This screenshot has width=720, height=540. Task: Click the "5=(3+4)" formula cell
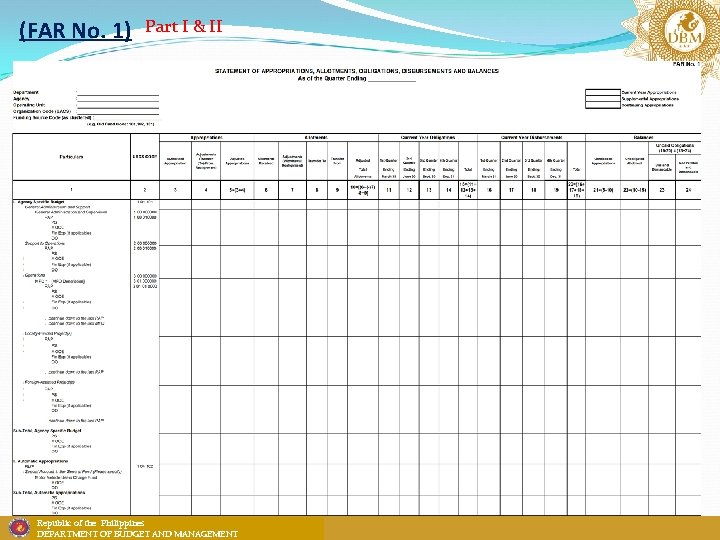point(237,190)
